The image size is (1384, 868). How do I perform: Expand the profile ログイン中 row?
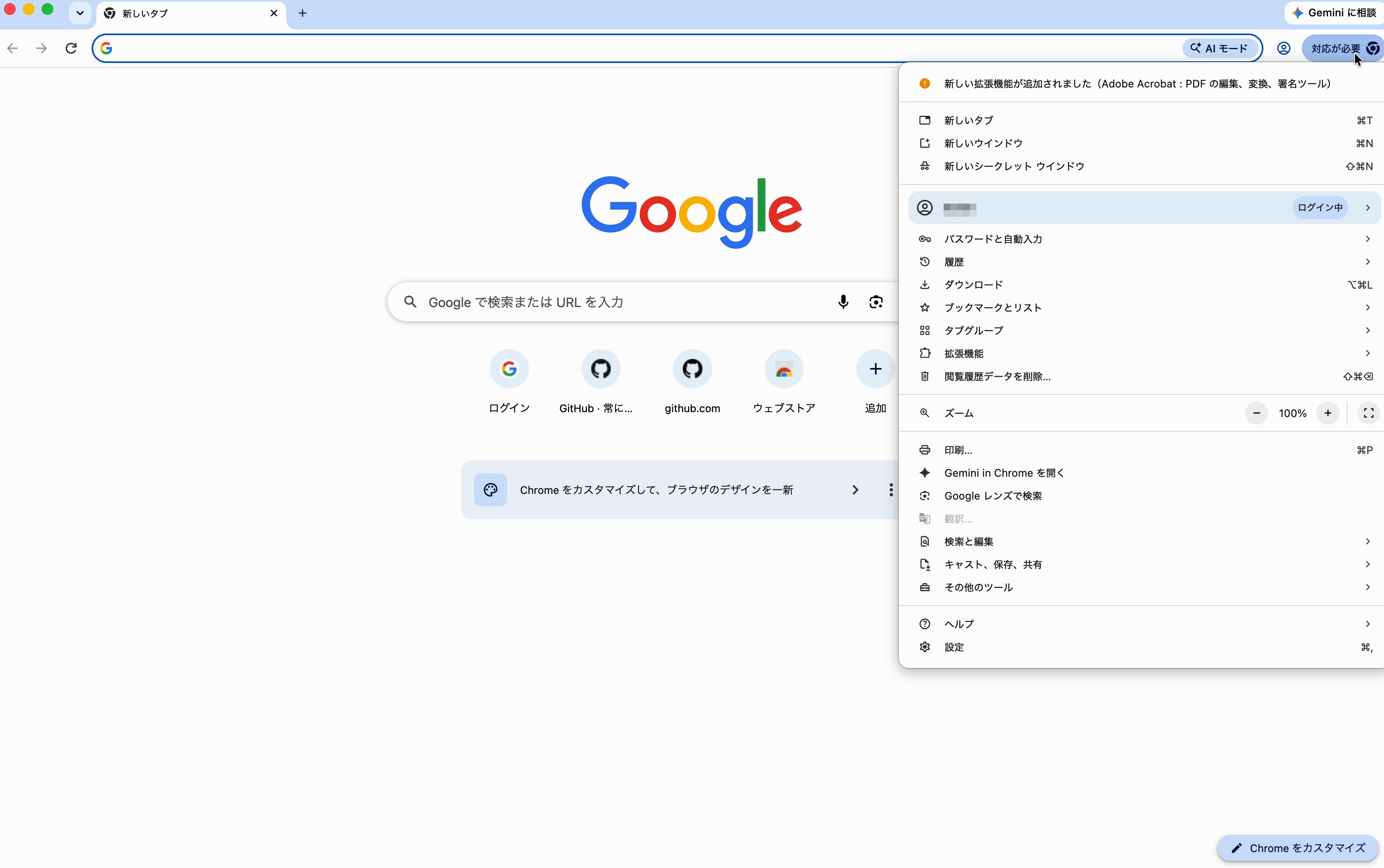point(1144,208)
